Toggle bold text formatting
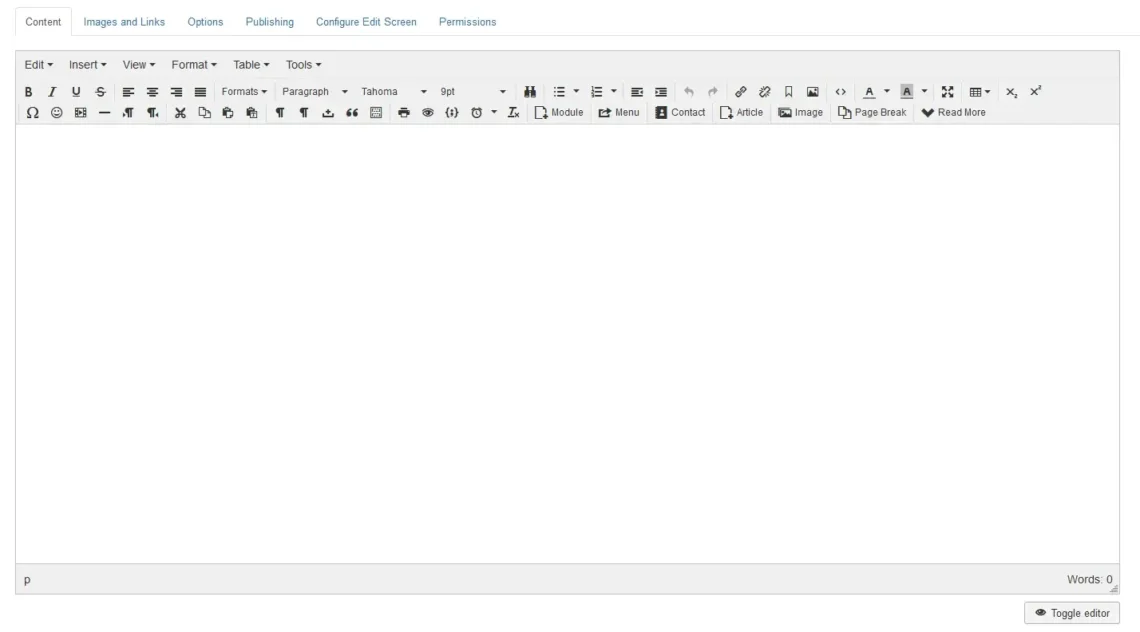This screenshot has width=1140, height=632. pos(30,89)
